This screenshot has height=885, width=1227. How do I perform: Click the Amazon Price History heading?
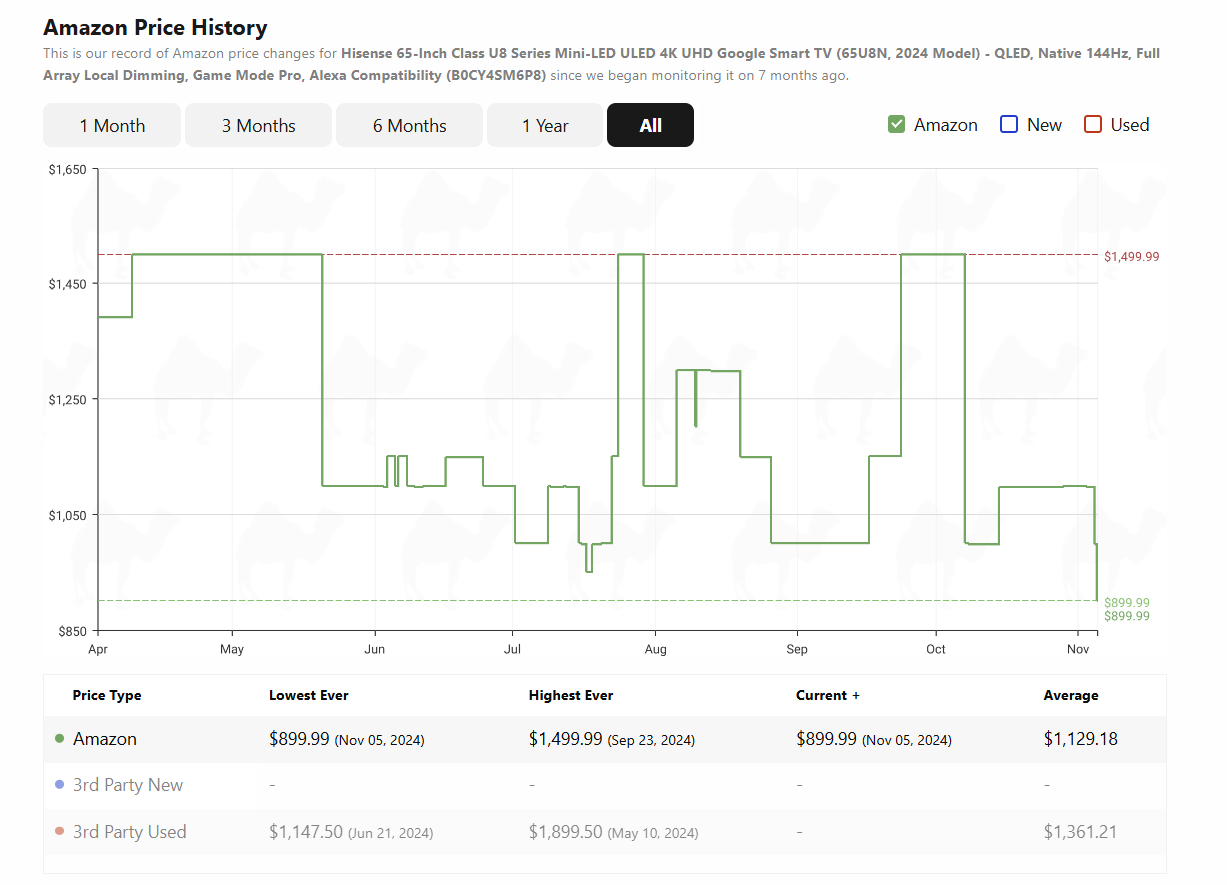click(x=155, y=27)
